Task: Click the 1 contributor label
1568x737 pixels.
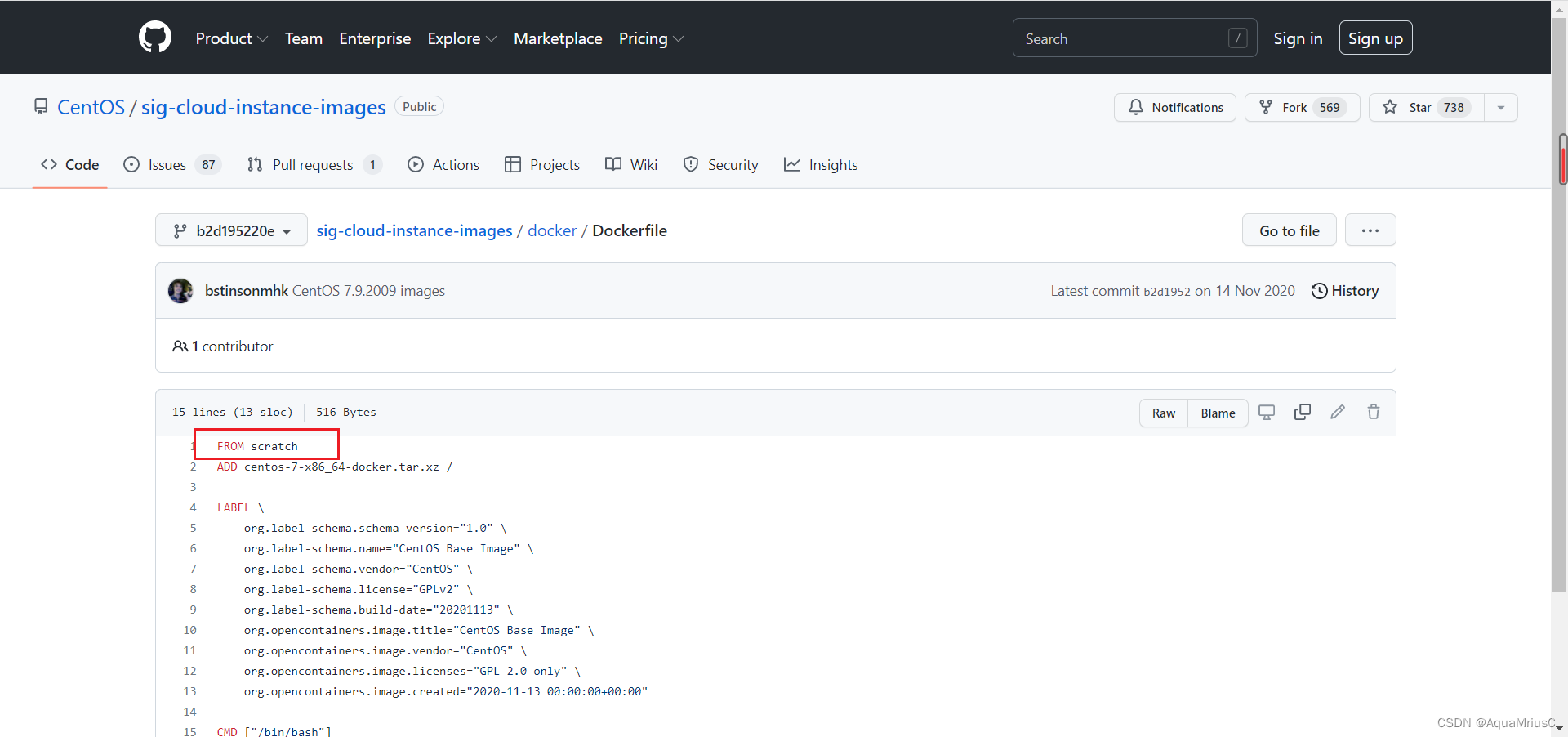Action: (x=223, y=346)
